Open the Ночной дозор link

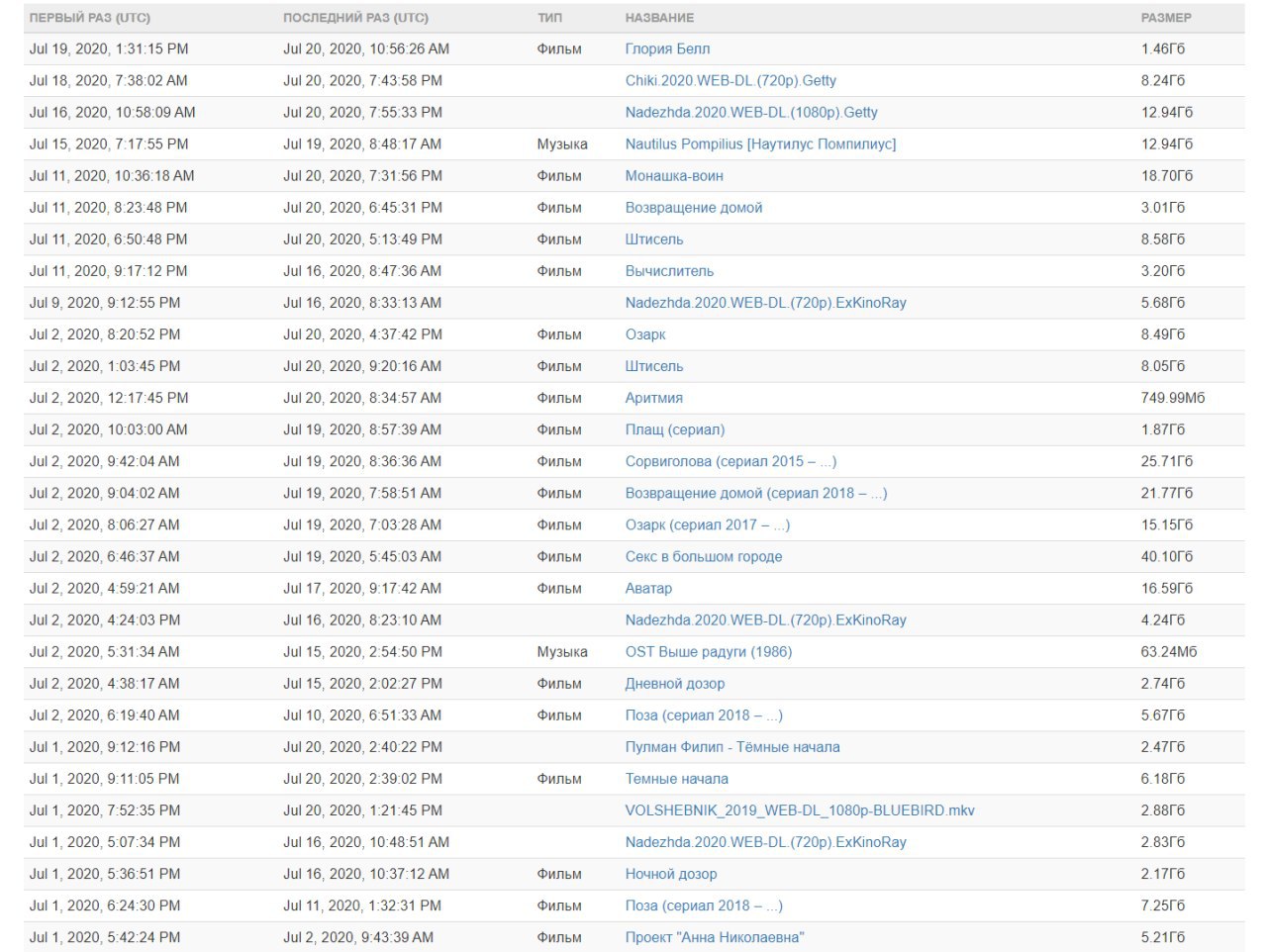(671, 873)
